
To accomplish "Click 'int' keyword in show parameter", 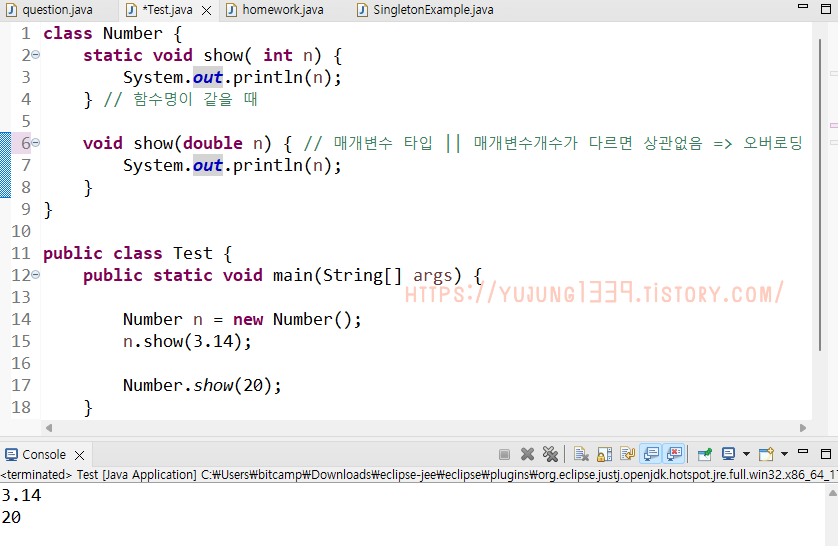I will point(278,55).
